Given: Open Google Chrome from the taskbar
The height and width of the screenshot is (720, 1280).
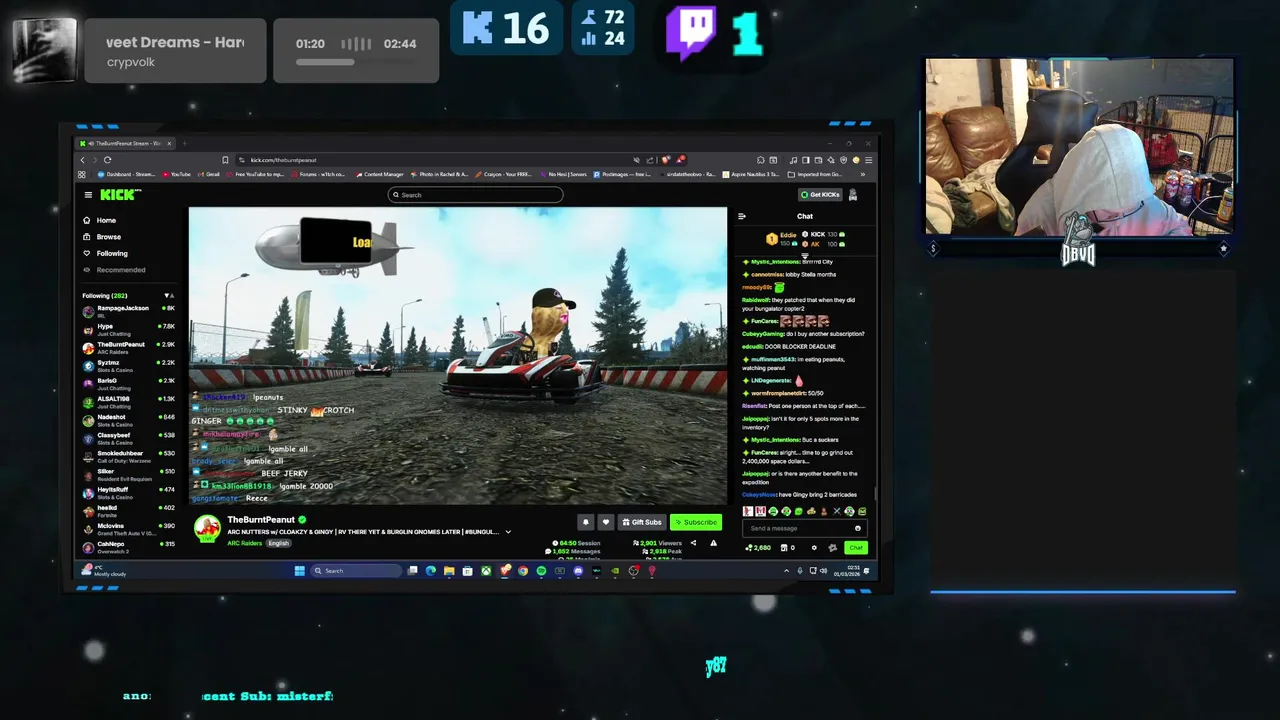Looking at the screenshot, I should pos(523,571).
